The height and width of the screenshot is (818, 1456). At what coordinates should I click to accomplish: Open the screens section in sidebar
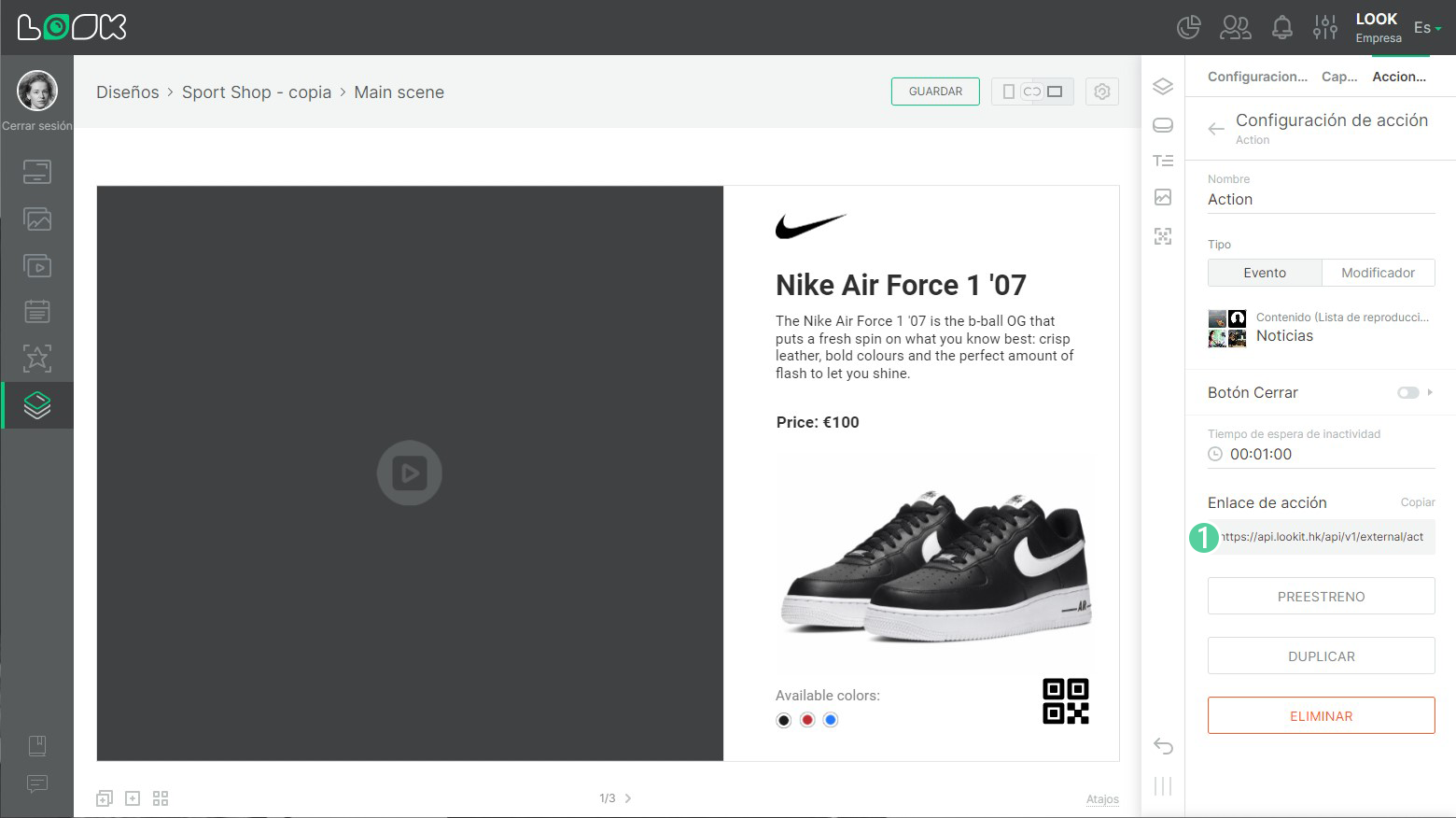coord(37,172)
